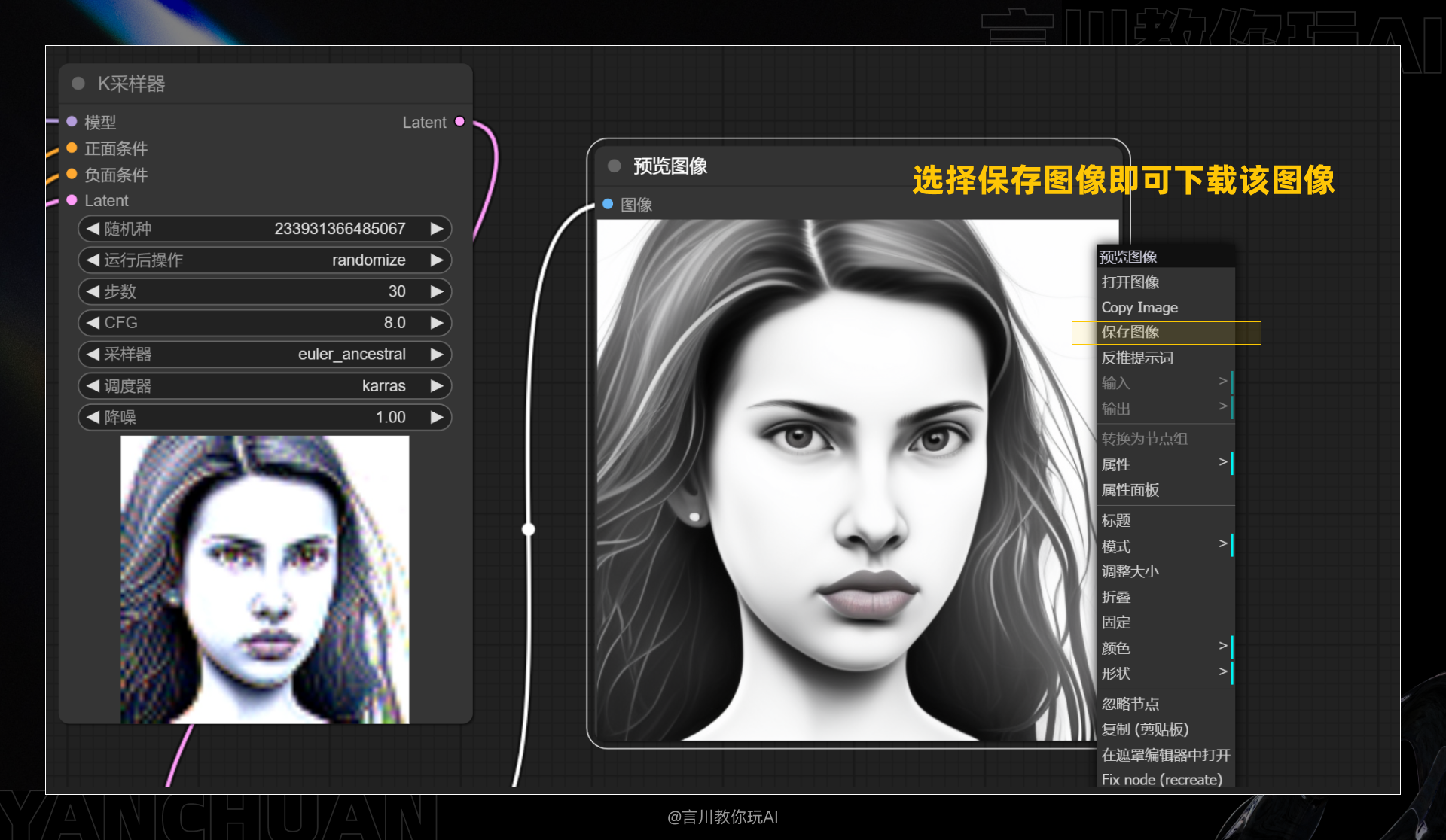Click the 随机种 seed value field

(x=340, y=228)
